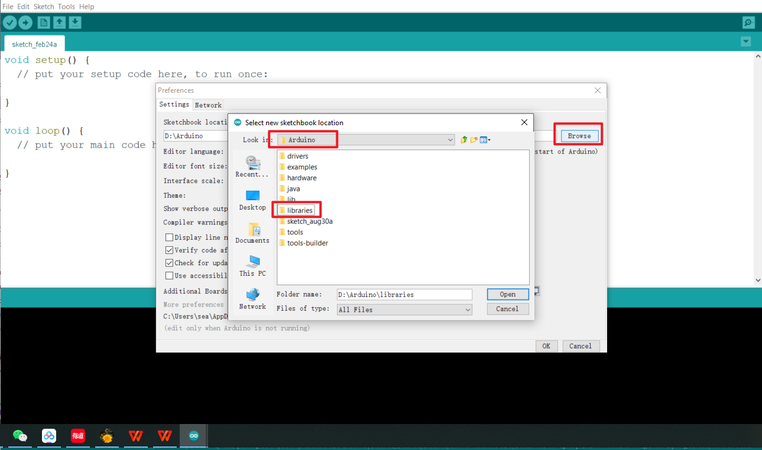Toggle Verify code after upload checkbox

[169, 250]
